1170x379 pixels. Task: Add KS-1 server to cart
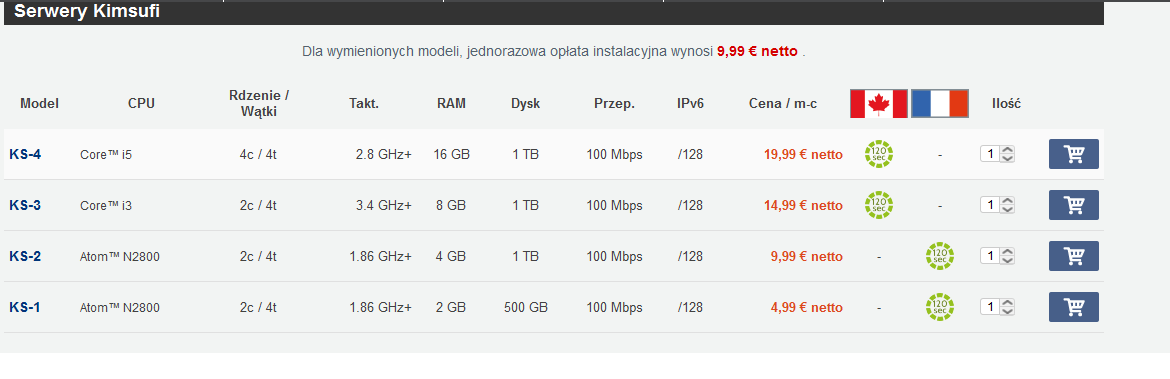click(1073, 307)
